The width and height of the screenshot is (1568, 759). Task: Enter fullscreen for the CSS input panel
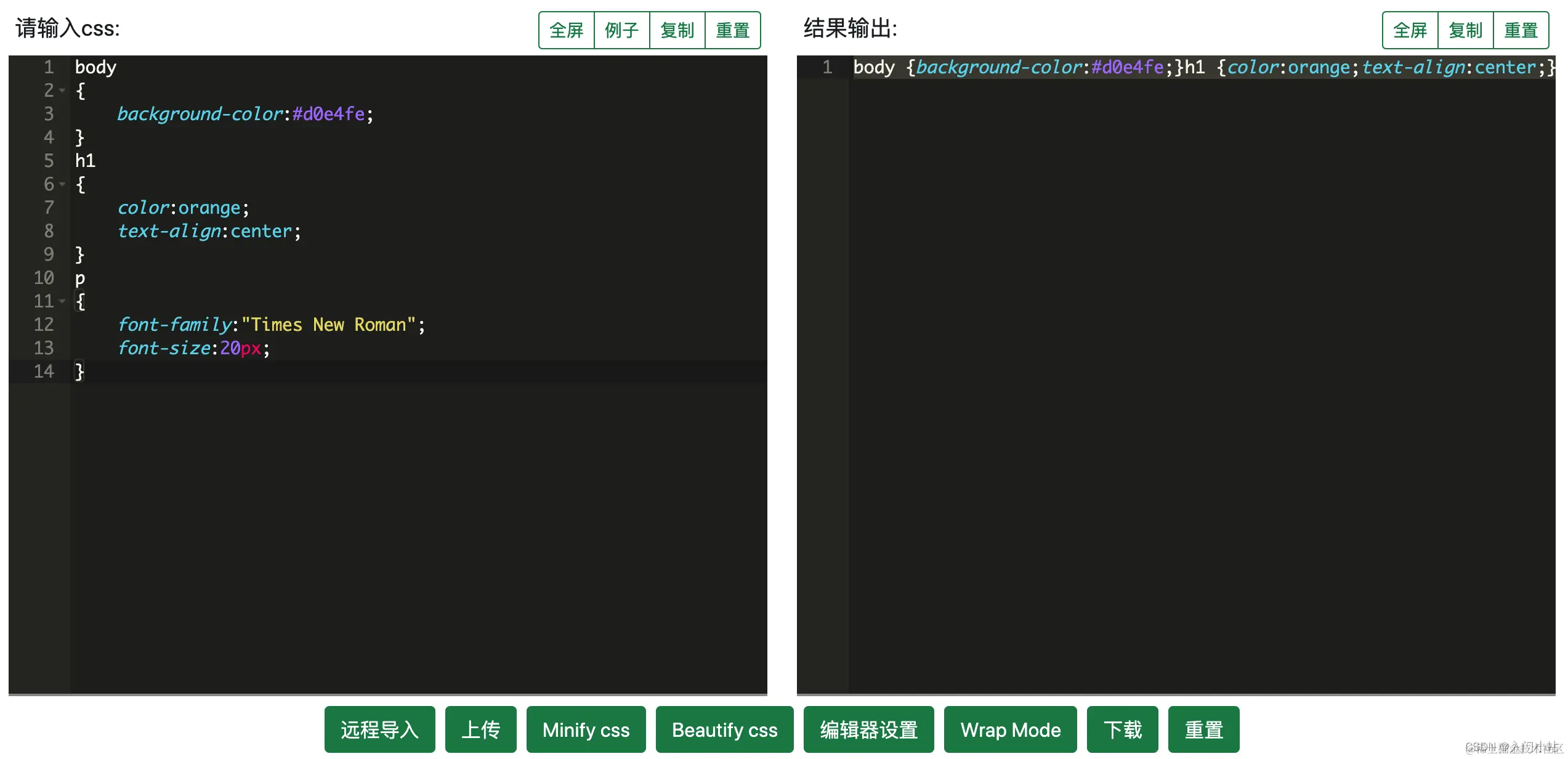(x=566, y=30)
